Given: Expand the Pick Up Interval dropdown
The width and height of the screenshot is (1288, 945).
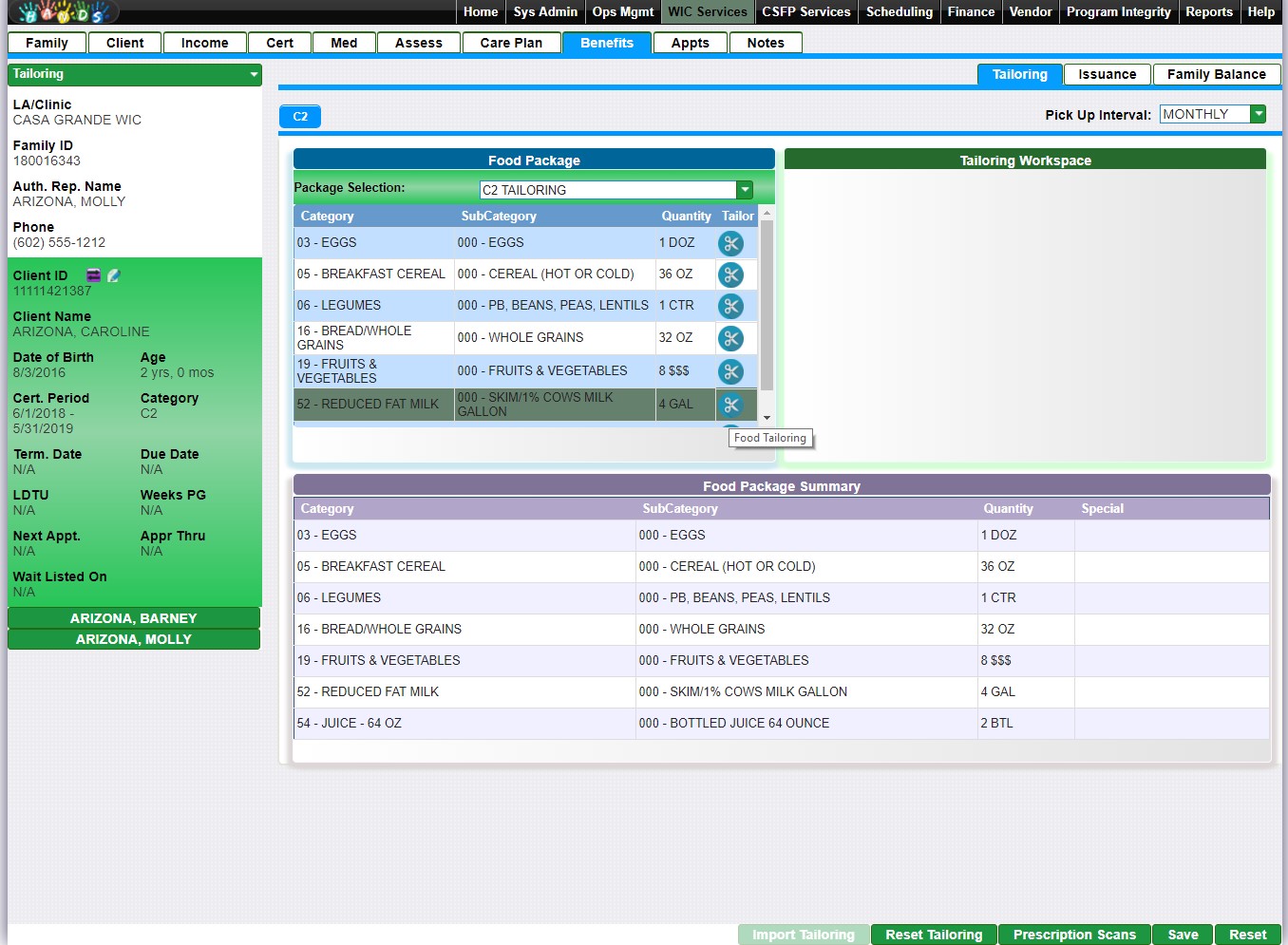Looking at the screenshot, I should coord(1259,114).
